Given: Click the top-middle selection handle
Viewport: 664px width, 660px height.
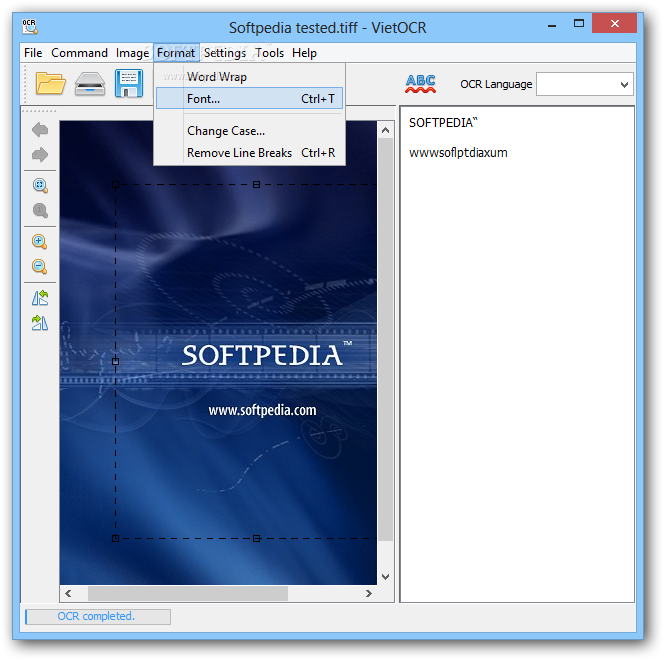Looking at the screenshot, I should point(256,185).
